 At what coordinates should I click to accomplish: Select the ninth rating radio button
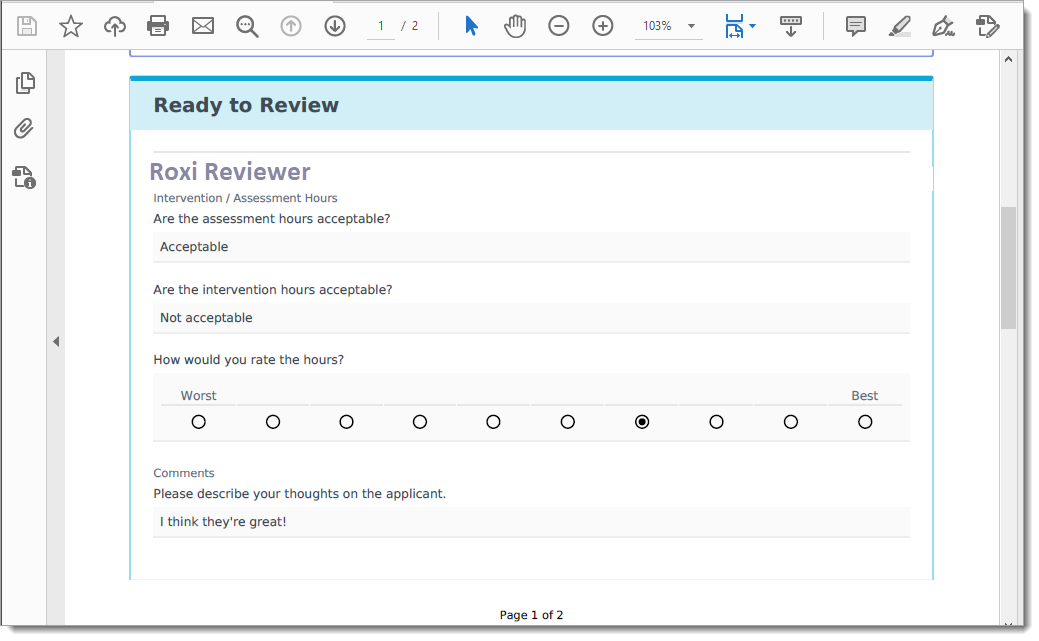point(791,422)
